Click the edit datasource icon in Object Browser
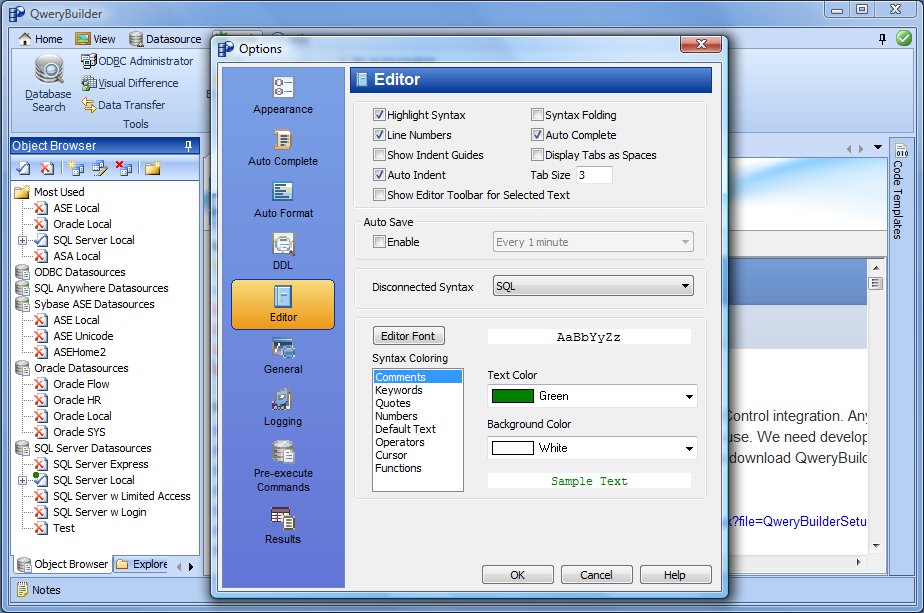 [100, 169]
